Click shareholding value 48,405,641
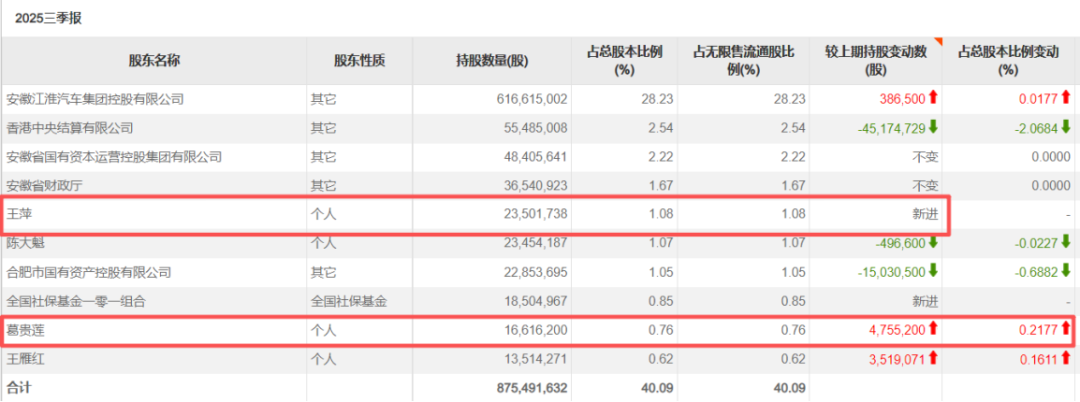This screenshot has height=402, width=1080. pos(534,157)
